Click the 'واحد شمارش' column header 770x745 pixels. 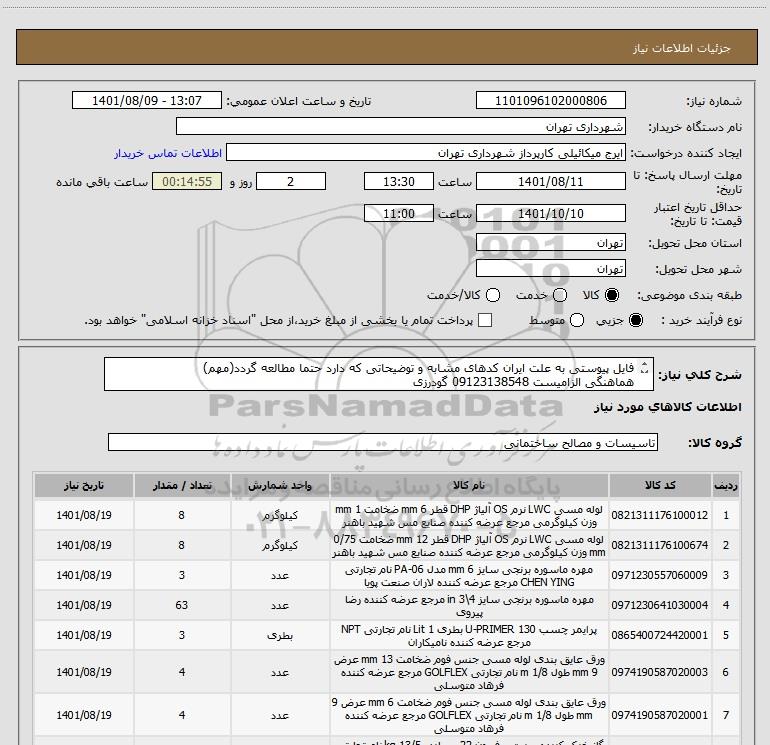(279, 485)
